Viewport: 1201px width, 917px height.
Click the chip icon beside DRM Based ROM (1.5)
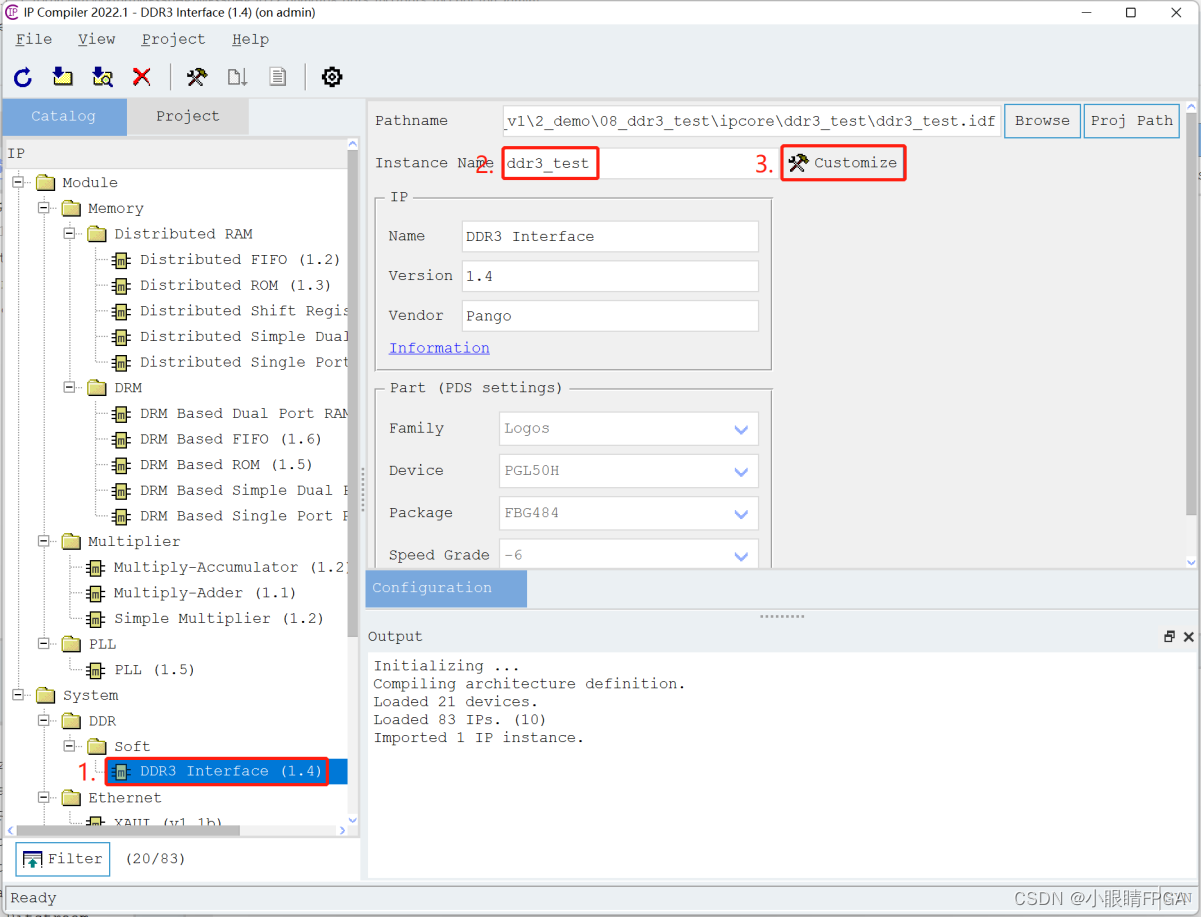(121, 465)
